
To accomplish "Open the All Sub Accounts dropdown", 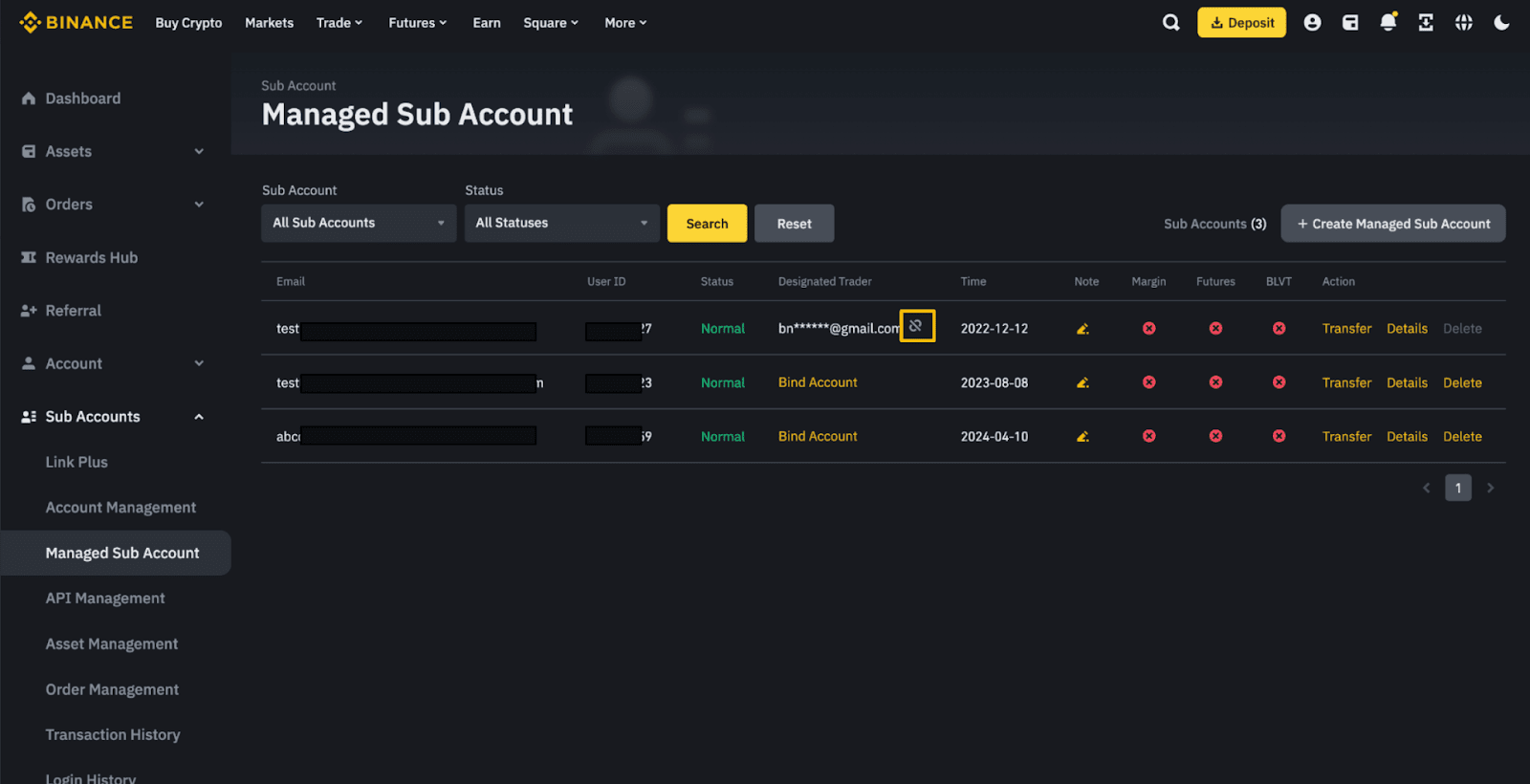I will [359, 223].
